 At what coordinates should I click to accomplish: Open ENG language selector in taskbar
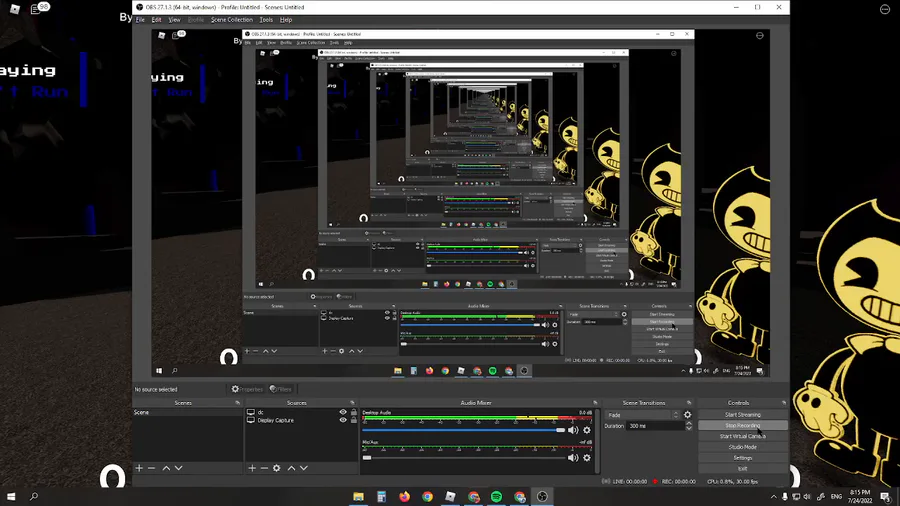pos(836,496)
